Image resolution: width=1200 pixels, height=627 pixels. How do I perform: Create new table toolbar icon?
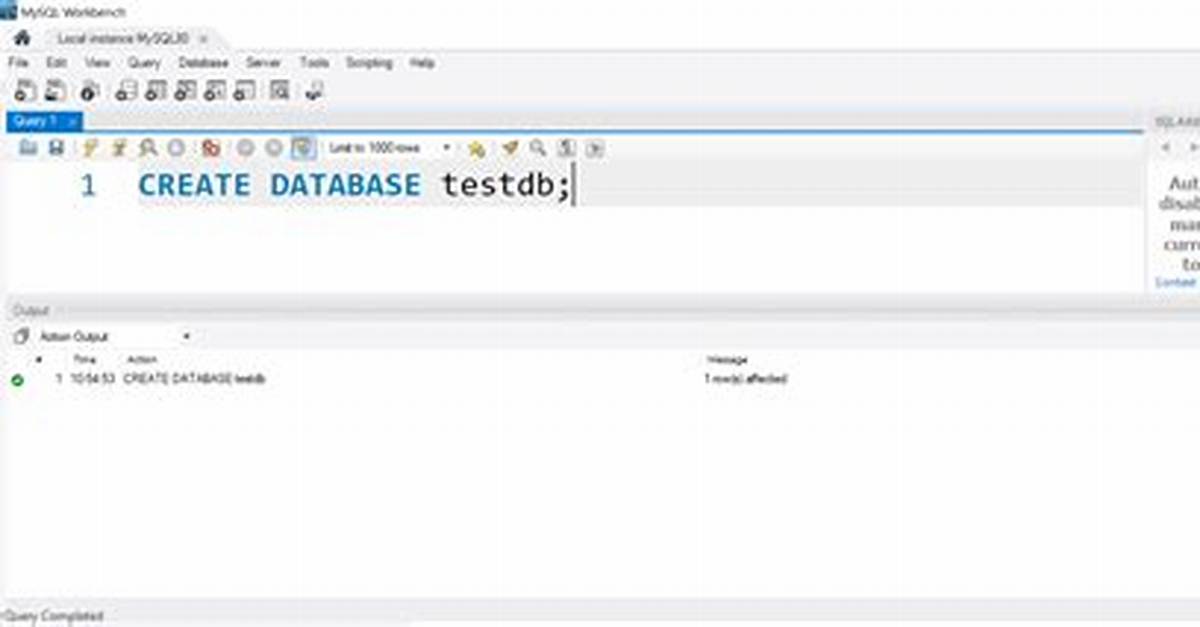coord(155,91)
